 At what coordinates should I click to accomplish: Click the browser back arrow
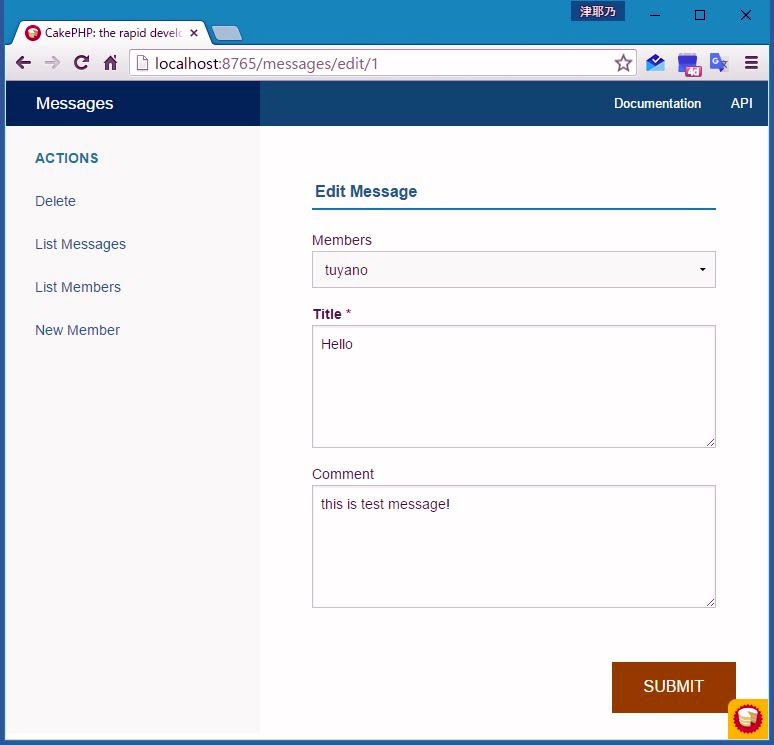[x=23, y=63]
